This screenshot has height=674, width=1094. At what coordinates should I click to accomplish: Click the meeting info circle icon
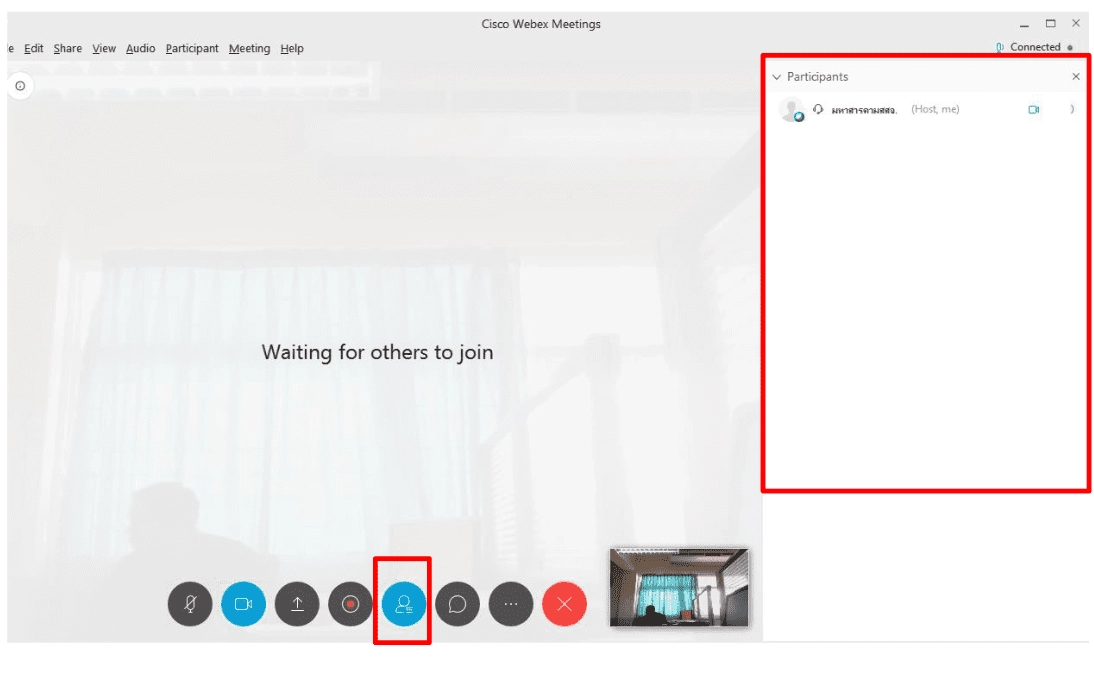20,86
